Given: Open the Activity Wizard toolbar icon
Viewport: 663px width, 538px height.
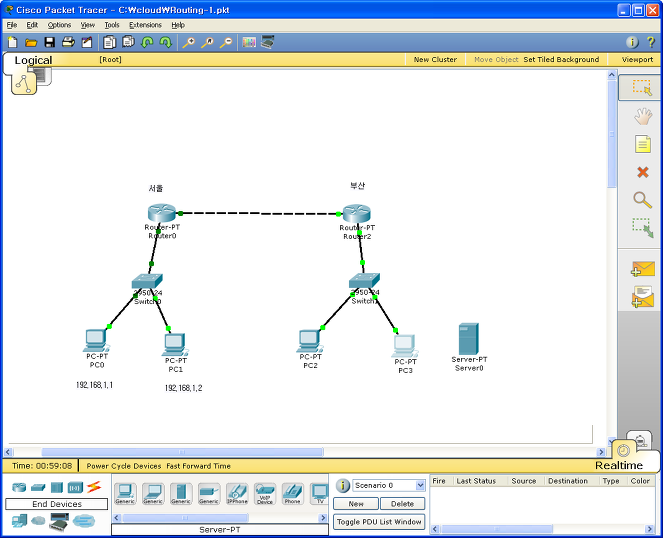Looking at the screenshot, I should [87, 42].
